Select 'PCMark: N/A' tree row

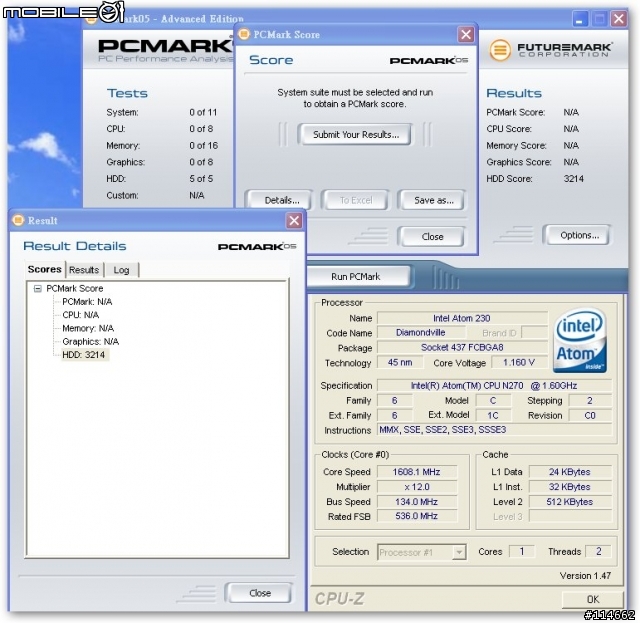pyautogui.click(x=87, y=302)
